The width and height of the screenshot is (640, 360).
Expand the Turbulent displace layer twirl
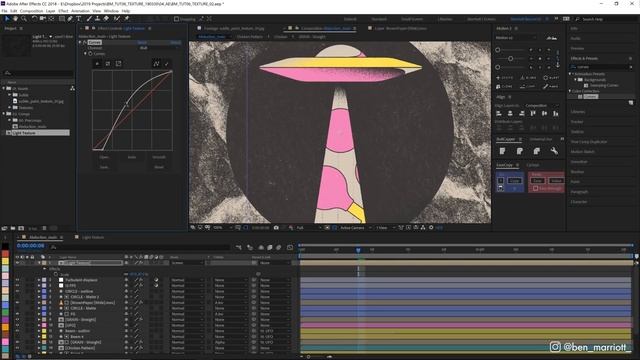click(39, 280)
